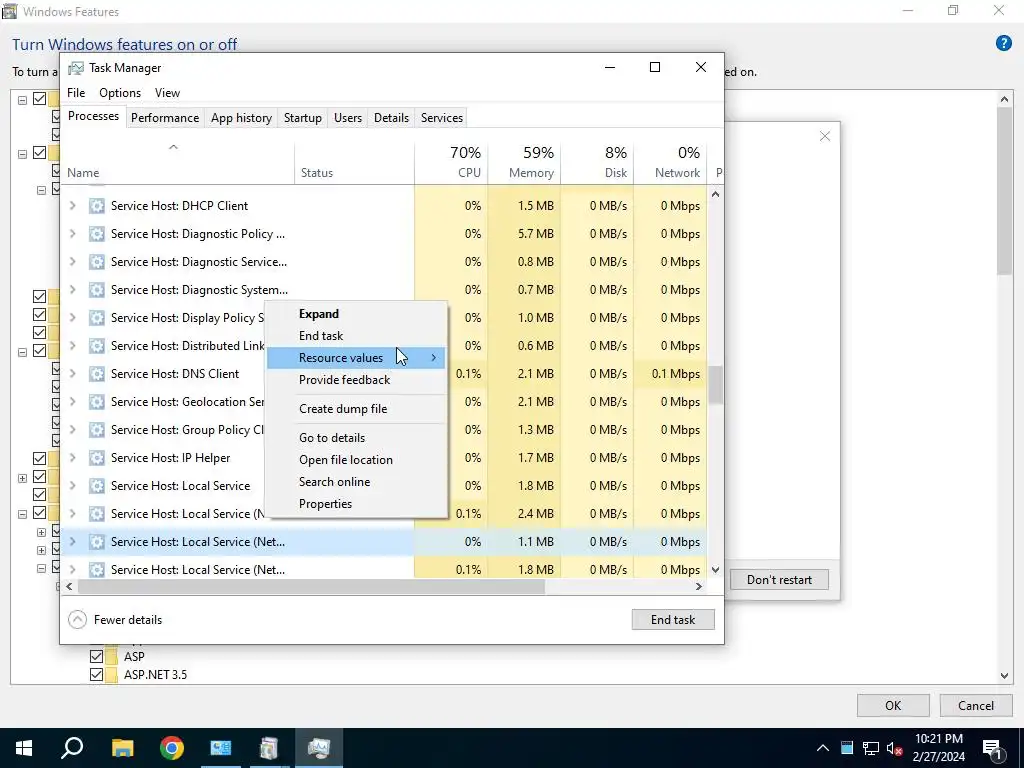Open taskbar search magnifier
Screen dimensions: 1024x768
coord(72,748)
